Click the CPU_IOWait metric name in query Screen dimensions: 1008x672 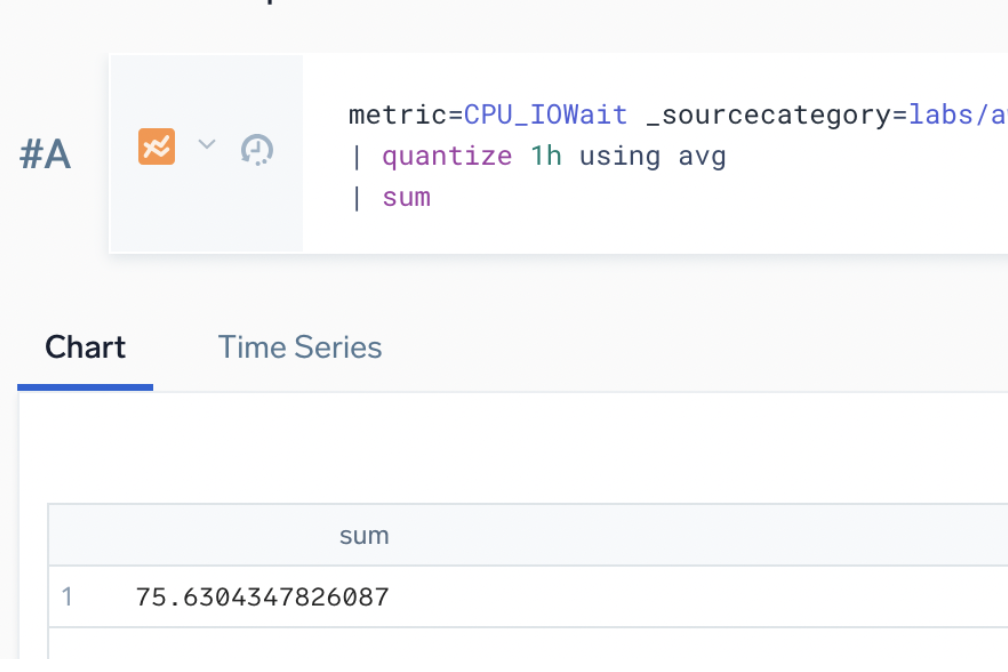click(x=545, y=115)
